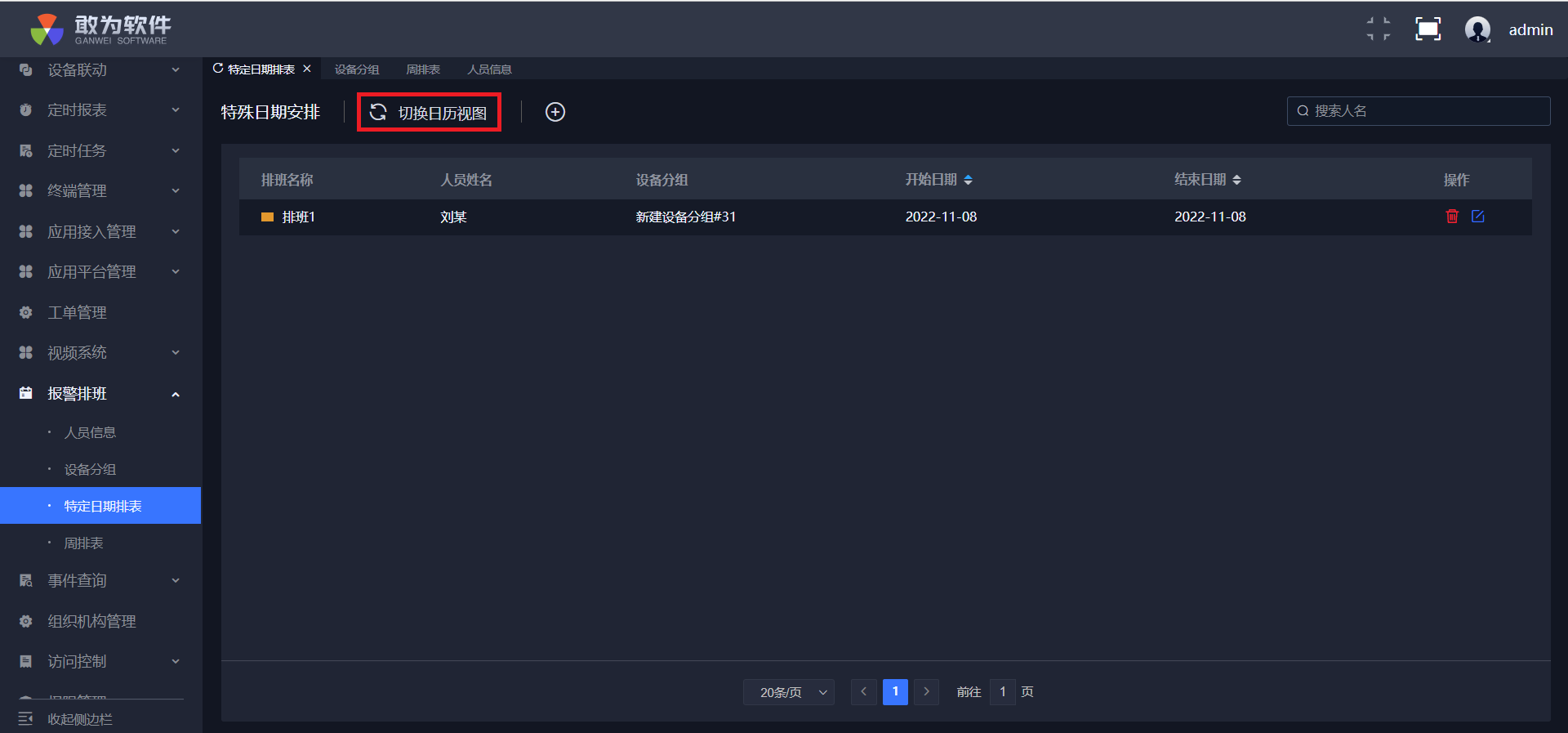Image resolution: width=1568 pixels, height=733 pixels.
Task: Sort by 开始日期 column arrows
Action: coord(968,180)
